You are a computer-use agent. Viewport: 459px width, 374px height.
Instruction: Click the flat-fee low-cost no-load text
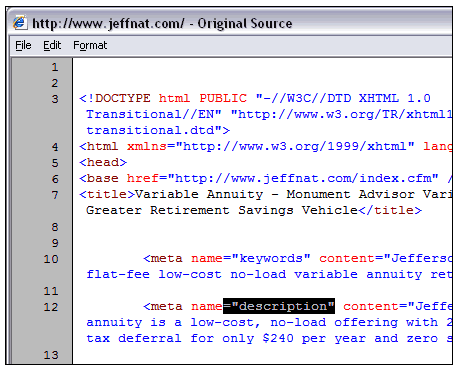tap(186, 274)
